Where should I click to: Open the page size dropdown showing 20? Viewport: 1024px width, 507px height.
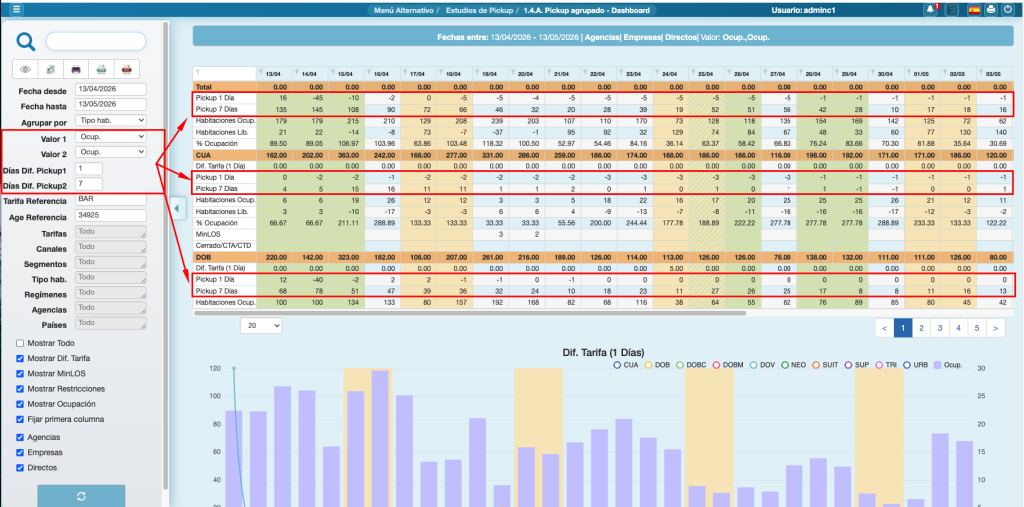pyautogui.click(x=261, y=325)
